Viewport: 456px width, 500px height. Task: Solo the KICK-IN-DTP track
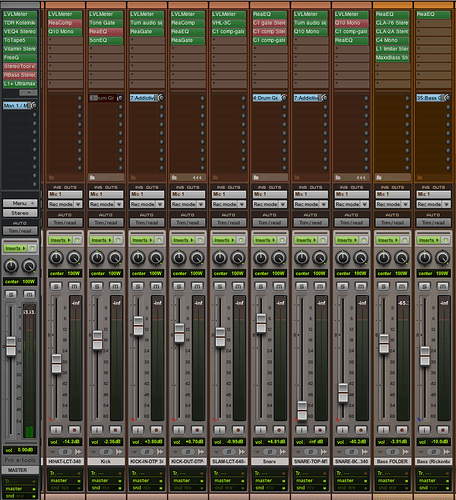point(138,286)
